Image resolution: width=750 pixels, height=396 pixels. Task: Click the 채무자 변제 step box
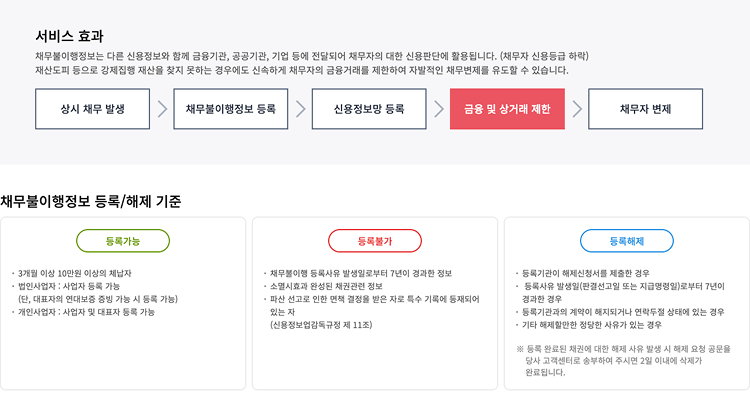click(x=645, y=109)
